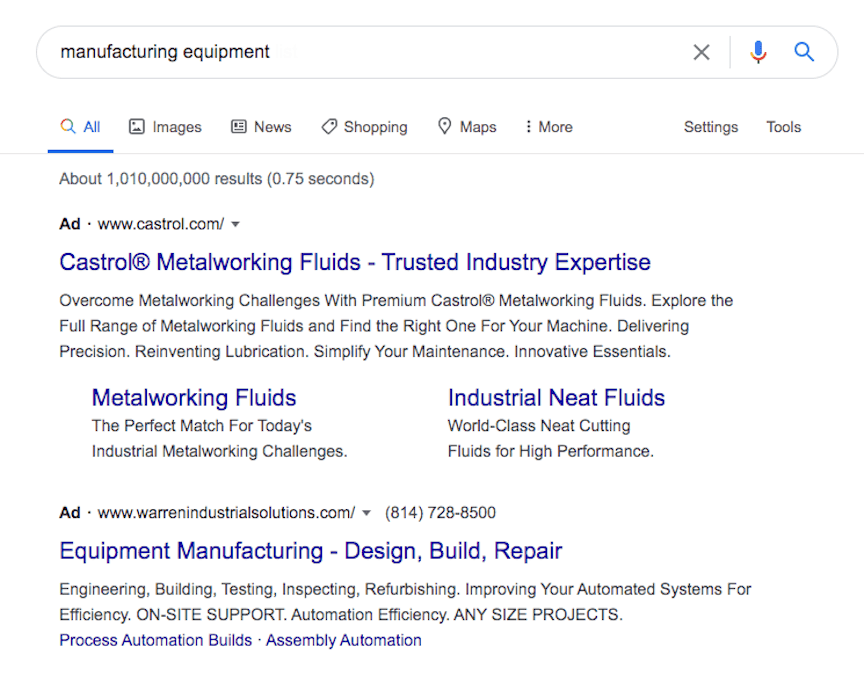864x676 pixels.
Task: Click the News tab newspaper icon
Action: pos(239,127)
